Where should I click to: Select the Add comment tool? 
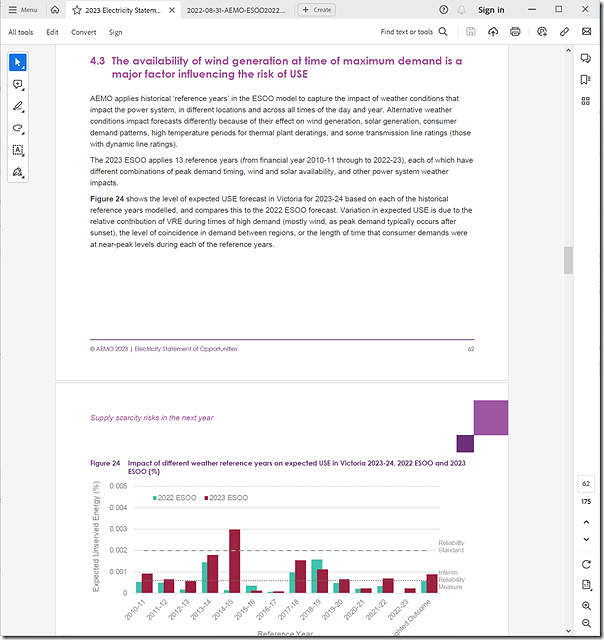(18, 84)
